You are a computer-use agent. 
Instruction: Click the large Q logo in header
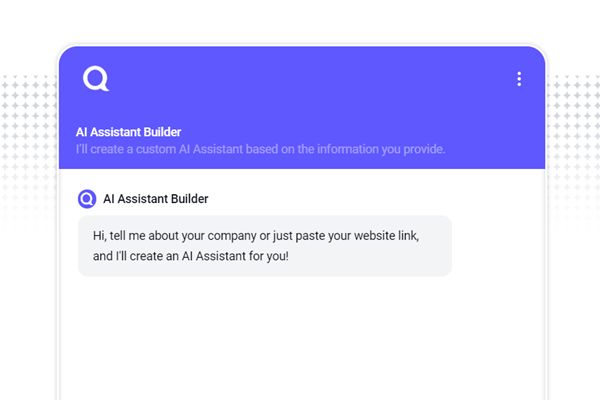pyautogui.click(x=96, y=79)
